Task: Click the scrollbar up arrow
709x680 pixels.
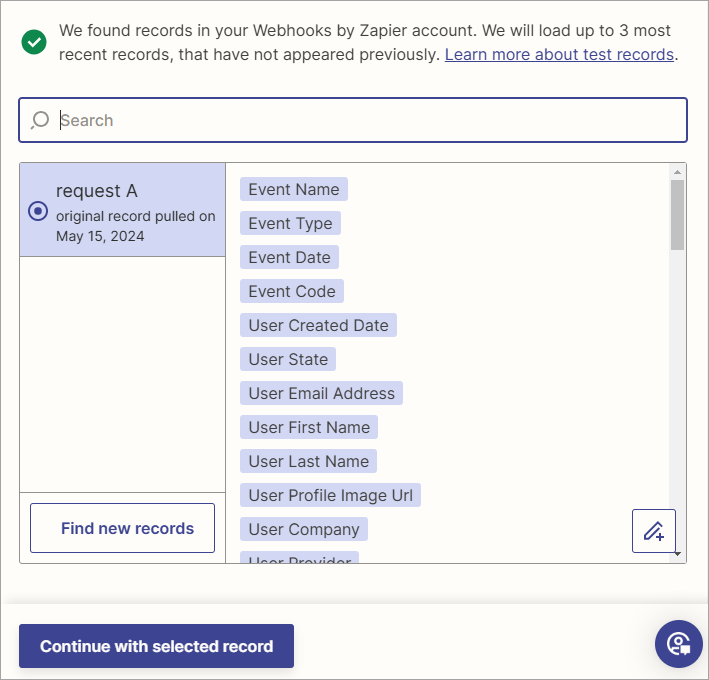Action: (677, 172)
